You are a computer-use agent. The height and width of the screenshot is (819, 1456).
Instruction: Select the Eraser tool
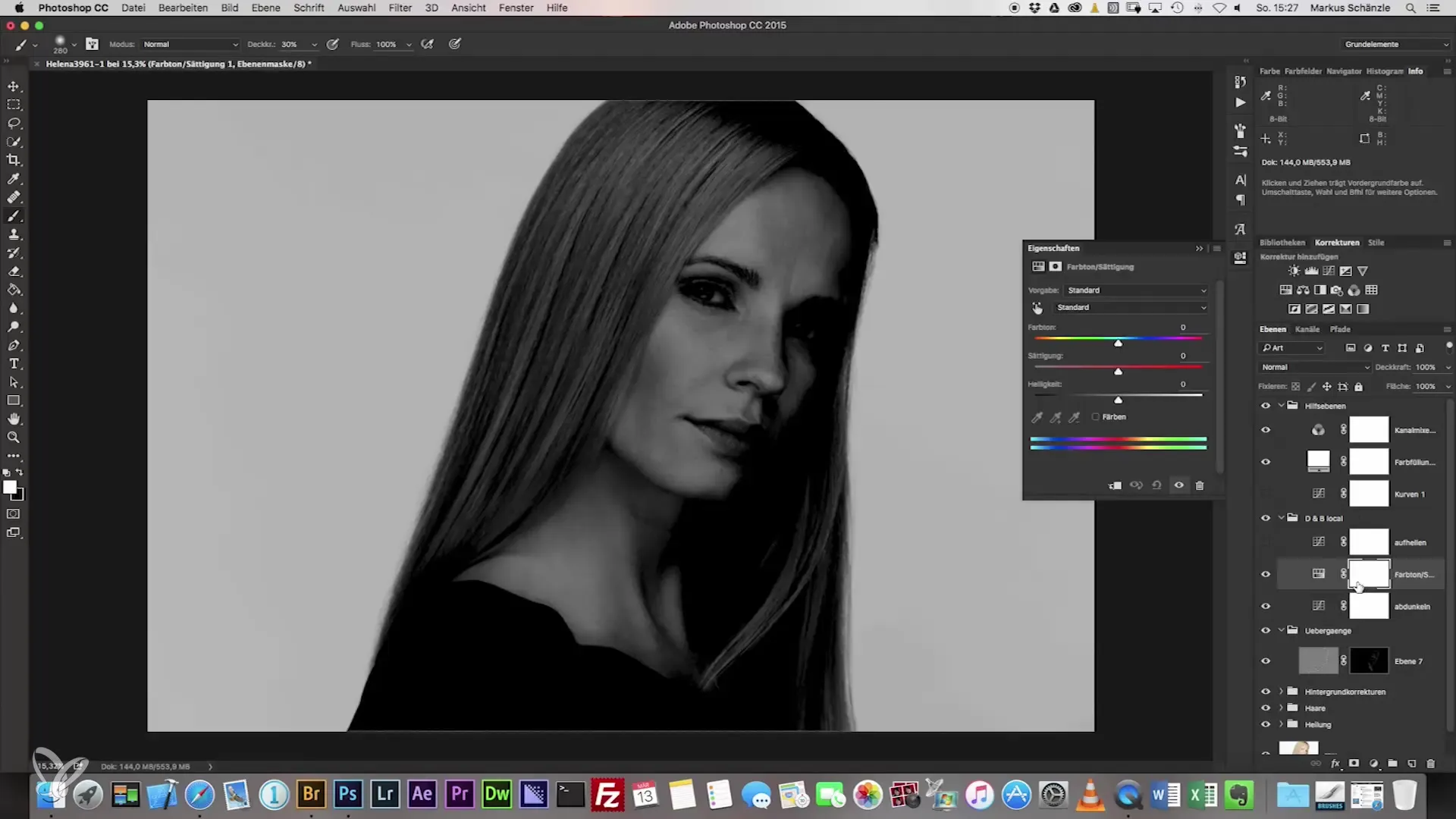click(14, 271)
